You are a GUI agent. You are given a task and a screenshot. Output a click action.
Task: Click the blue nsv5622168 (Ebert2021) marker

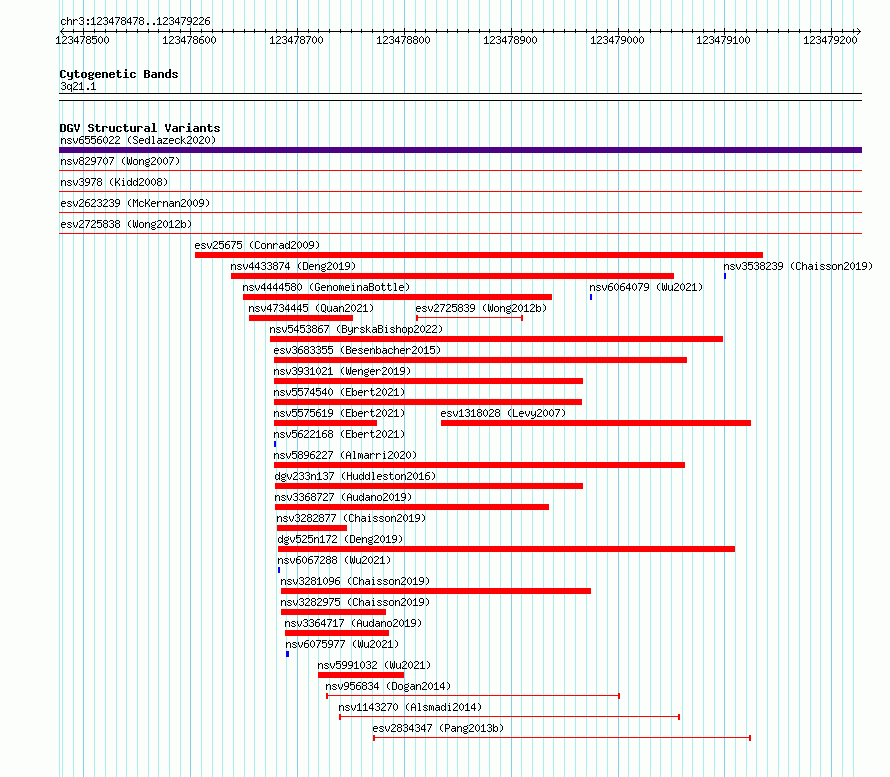point(275,444)
